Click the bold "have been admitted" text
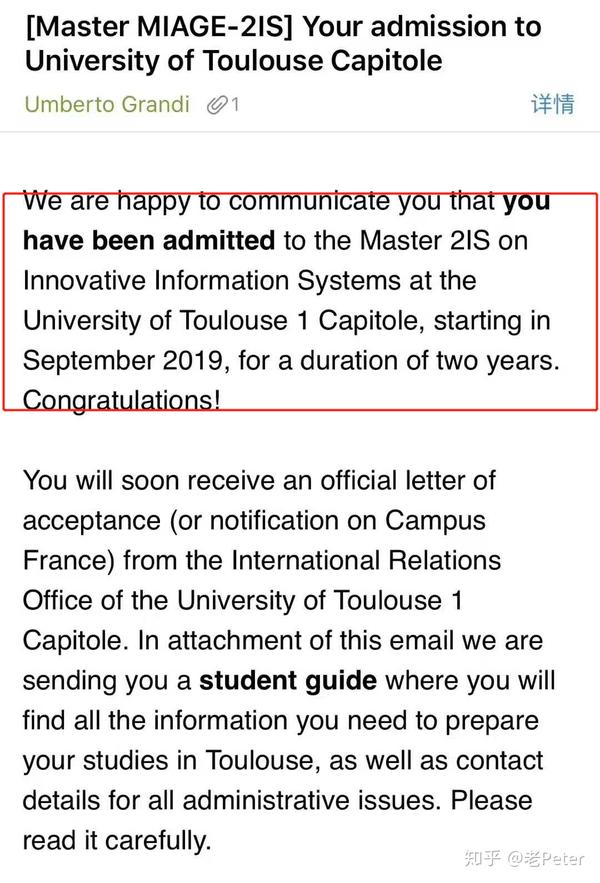 pyautogui.click(x=149, y=240)
